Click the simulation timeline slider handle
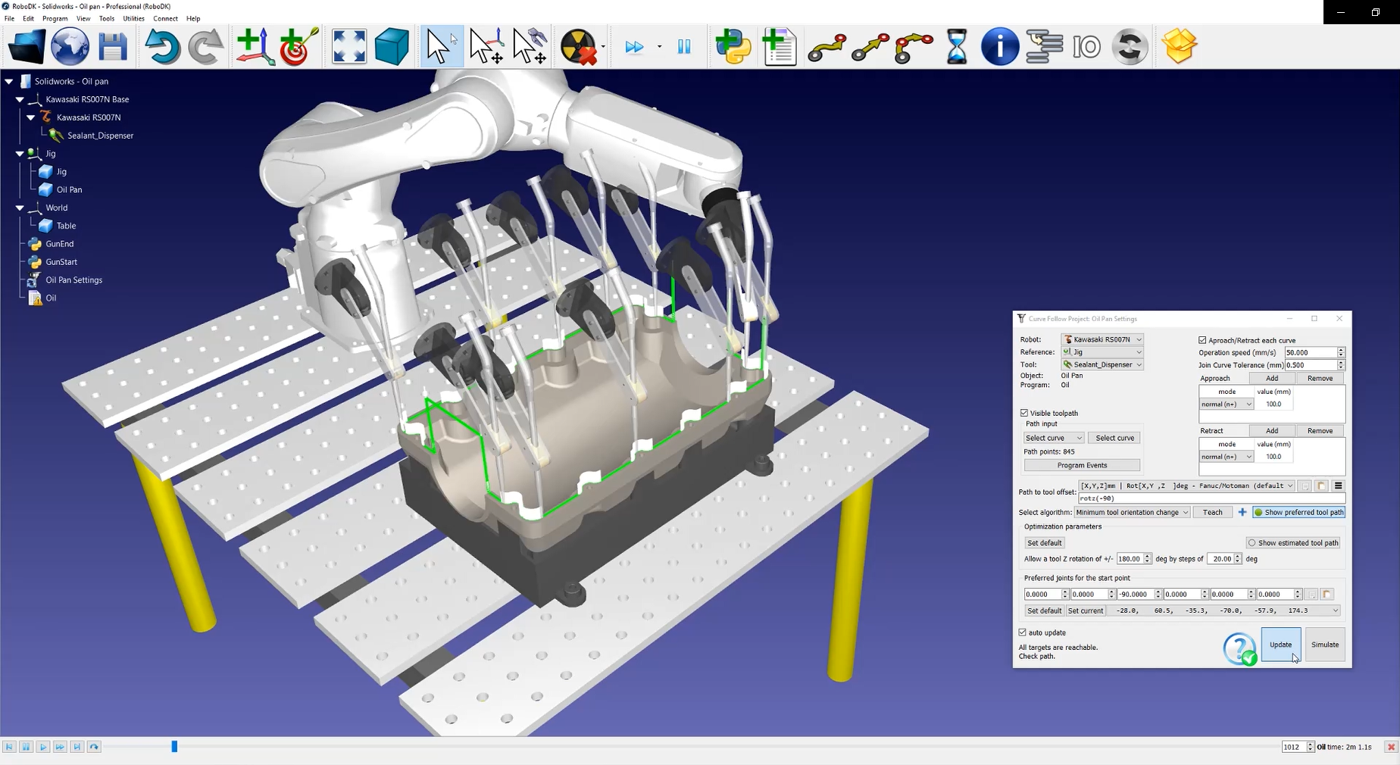1400x765 pixels. (x=174, y=747)
